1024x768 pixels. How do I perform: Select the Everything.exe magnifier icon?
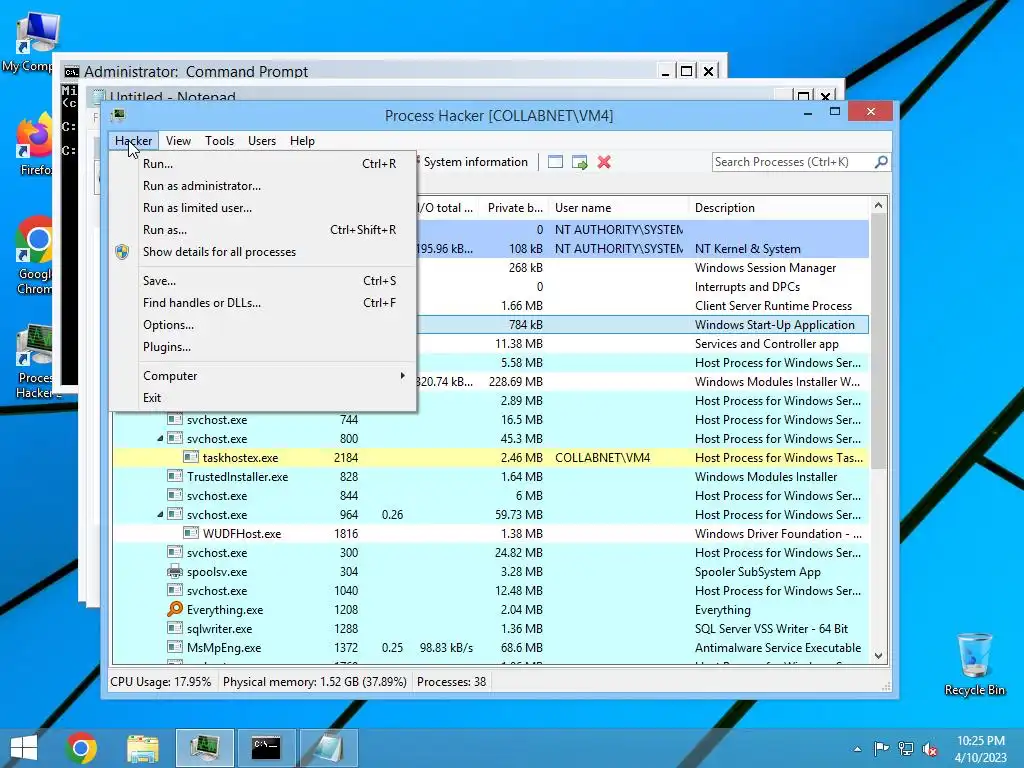point(174,609)
